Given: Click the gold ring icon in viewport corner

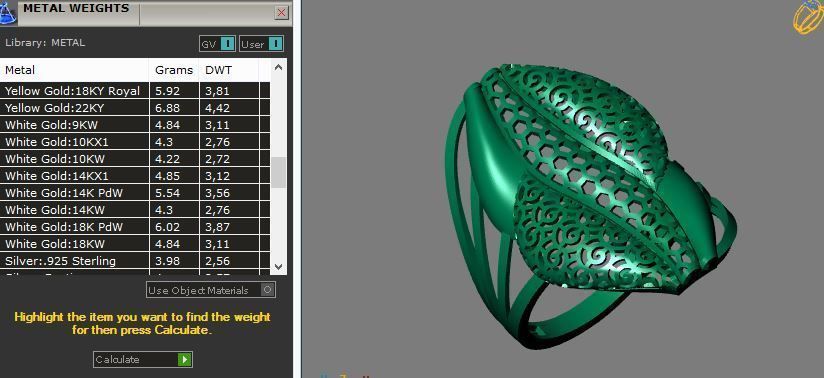Looking at the screenshot, I should pyautogui.click(x=809, y=17).
